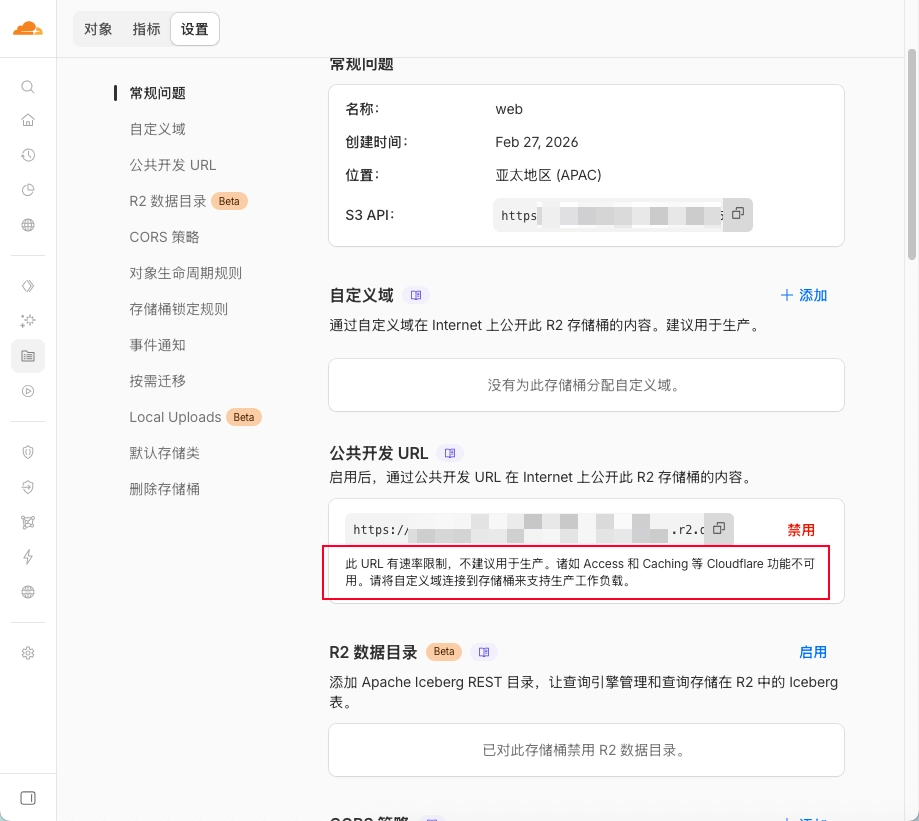Copy the public development URL

point(719,529)
